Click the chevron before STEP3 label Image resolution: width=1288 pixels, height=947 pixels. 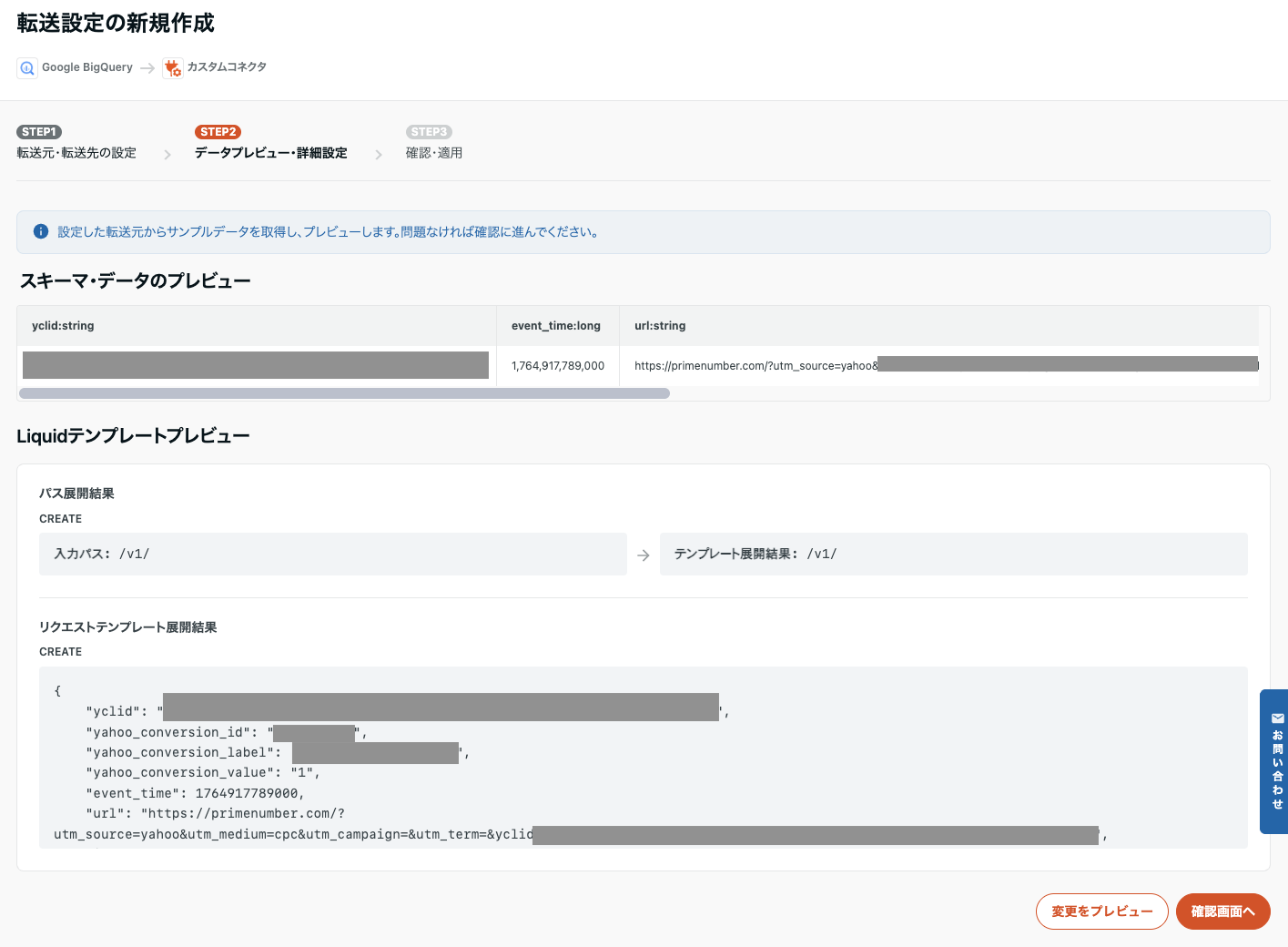pos(379,155)
